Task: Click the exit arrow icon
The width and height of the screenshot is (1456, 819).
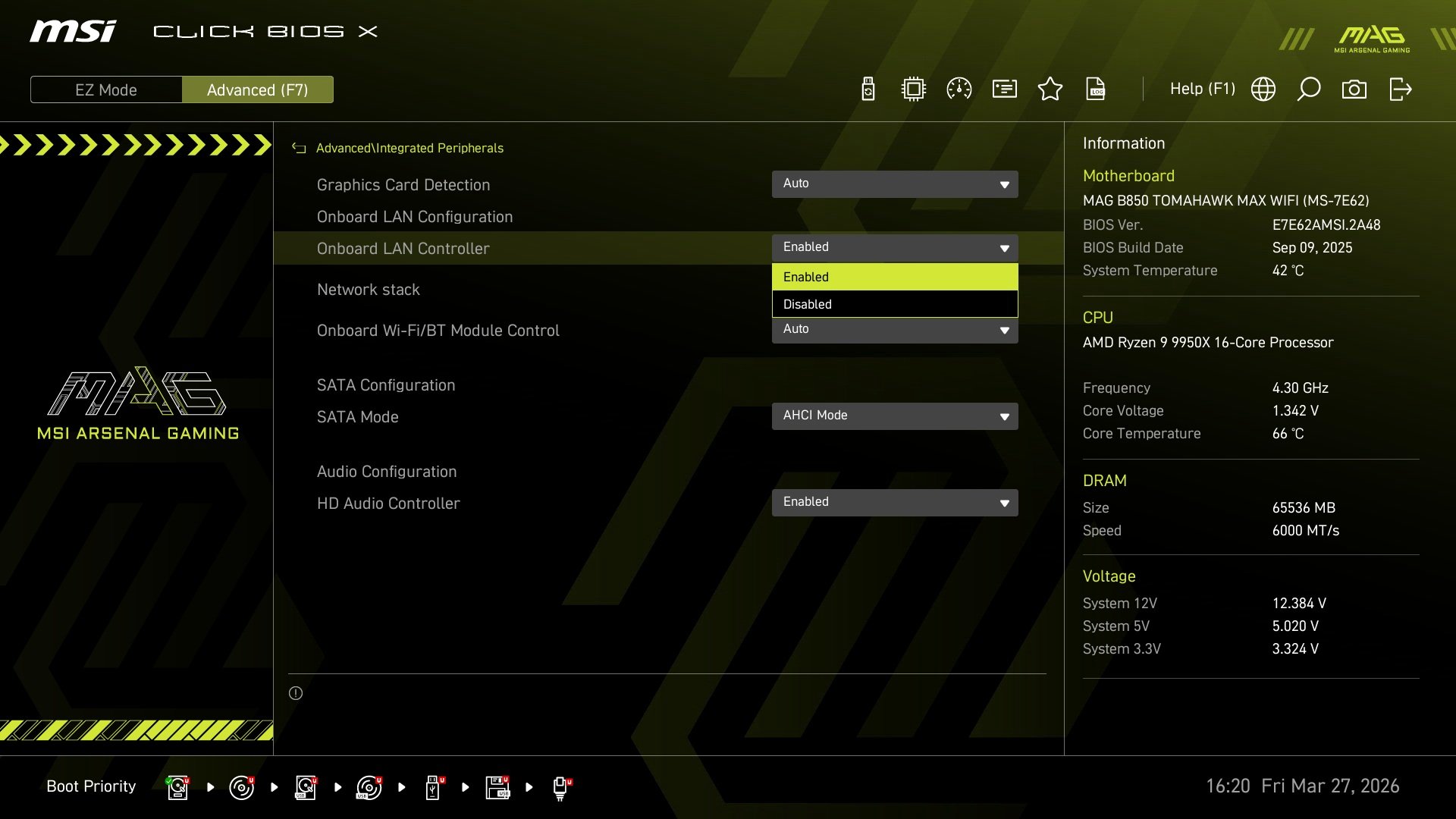Action: pos(1400,89)
